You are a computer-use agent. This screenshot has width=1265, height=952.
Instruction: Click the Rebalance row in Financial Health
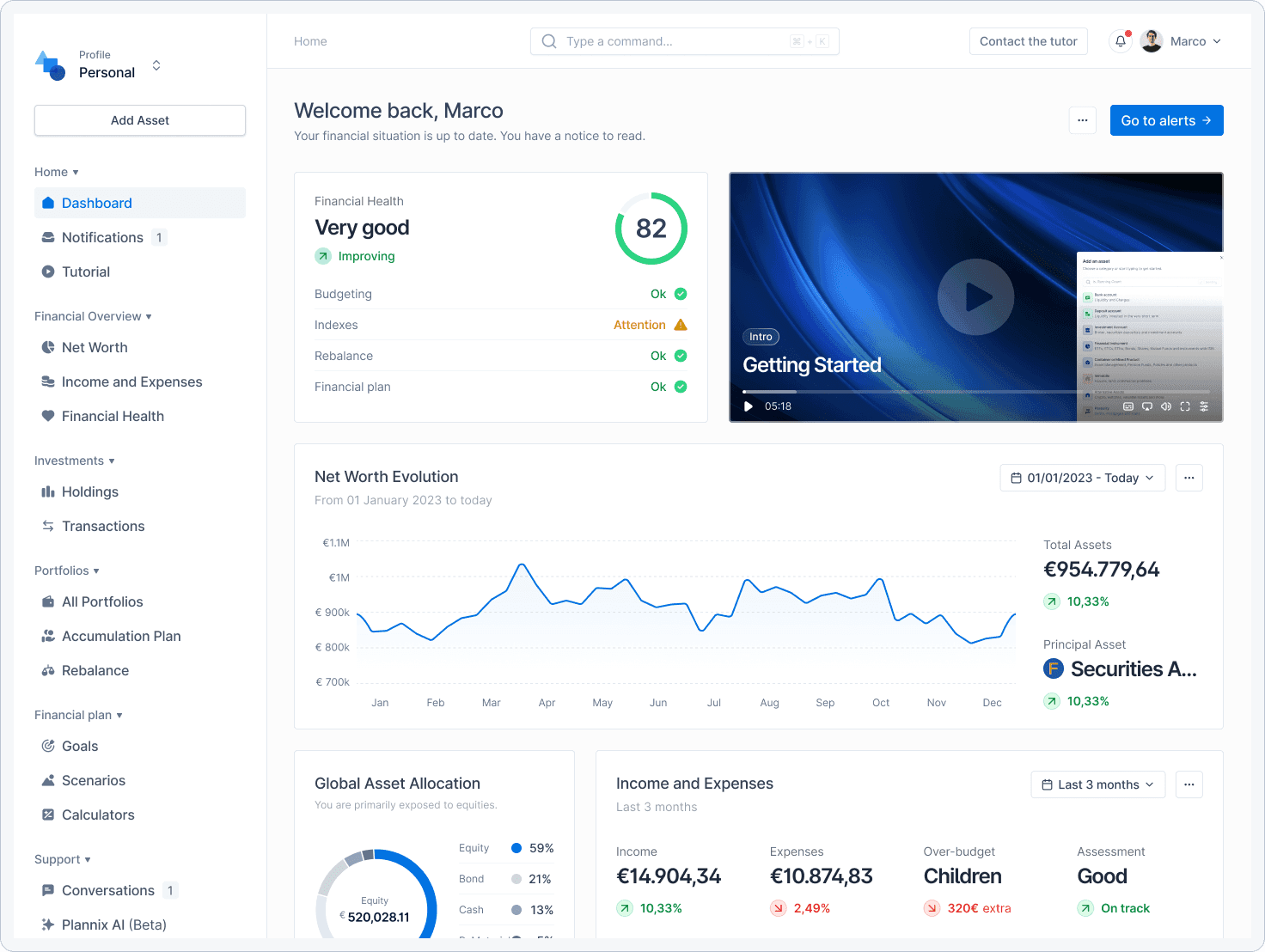(x=501, y=356)
